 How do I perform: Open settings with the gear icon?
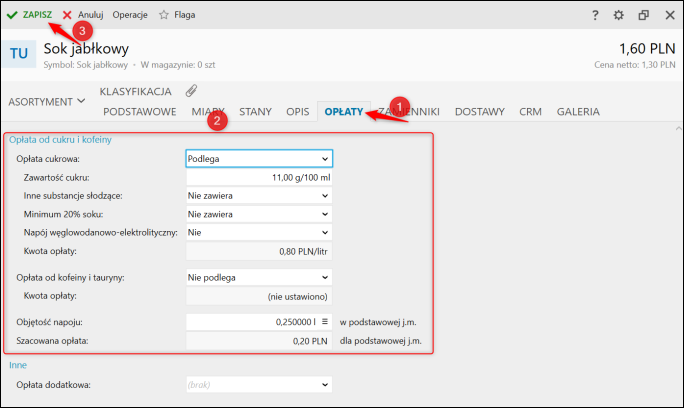[x=619, y=15]
